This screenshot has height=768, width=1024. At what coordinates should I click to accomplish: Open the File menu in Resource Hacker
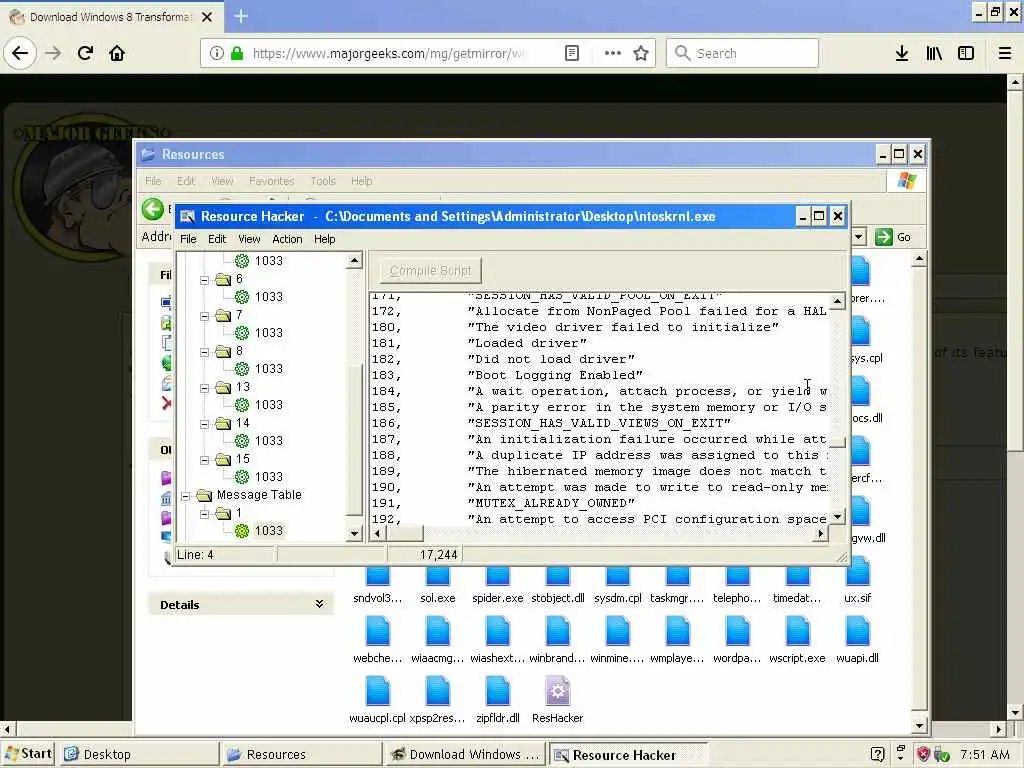coord(188,239)
